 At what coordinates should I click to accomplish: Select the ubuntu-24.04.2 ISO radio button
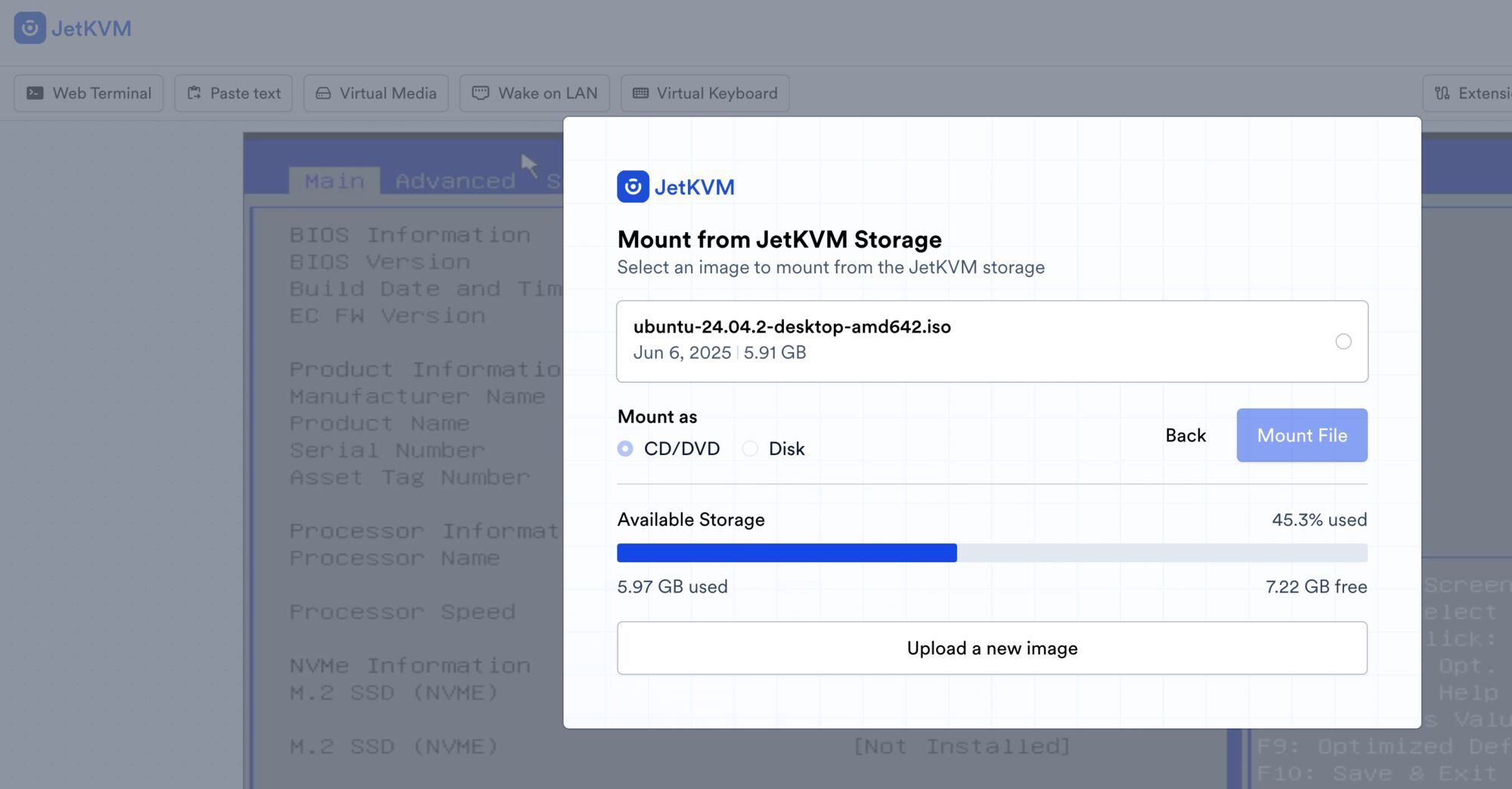(x=1343, y=342)
